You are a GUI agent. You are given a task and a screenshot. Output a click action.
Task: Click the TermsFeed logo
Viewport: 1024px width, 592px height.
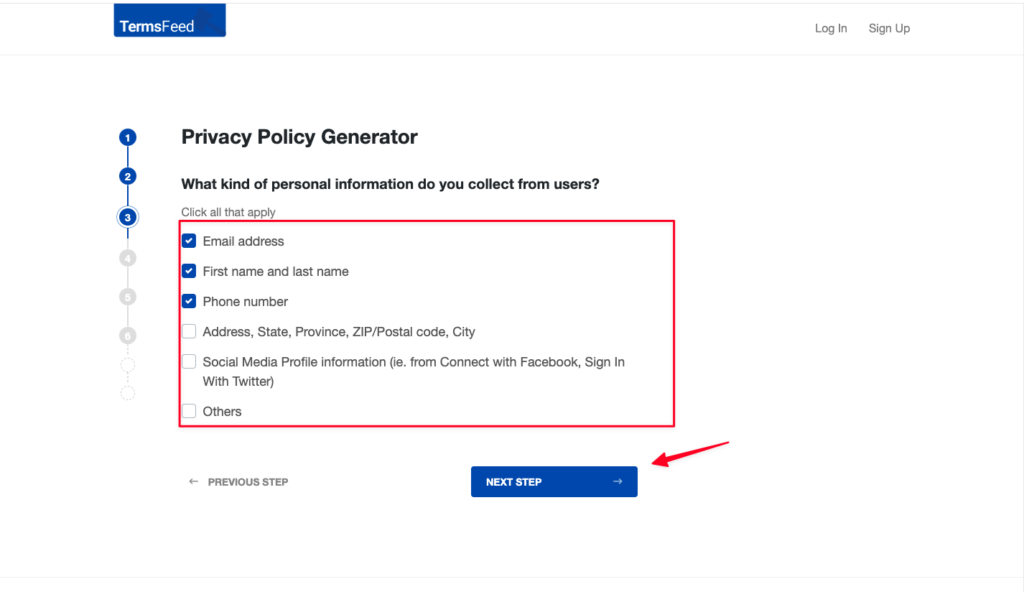point(169,21)
